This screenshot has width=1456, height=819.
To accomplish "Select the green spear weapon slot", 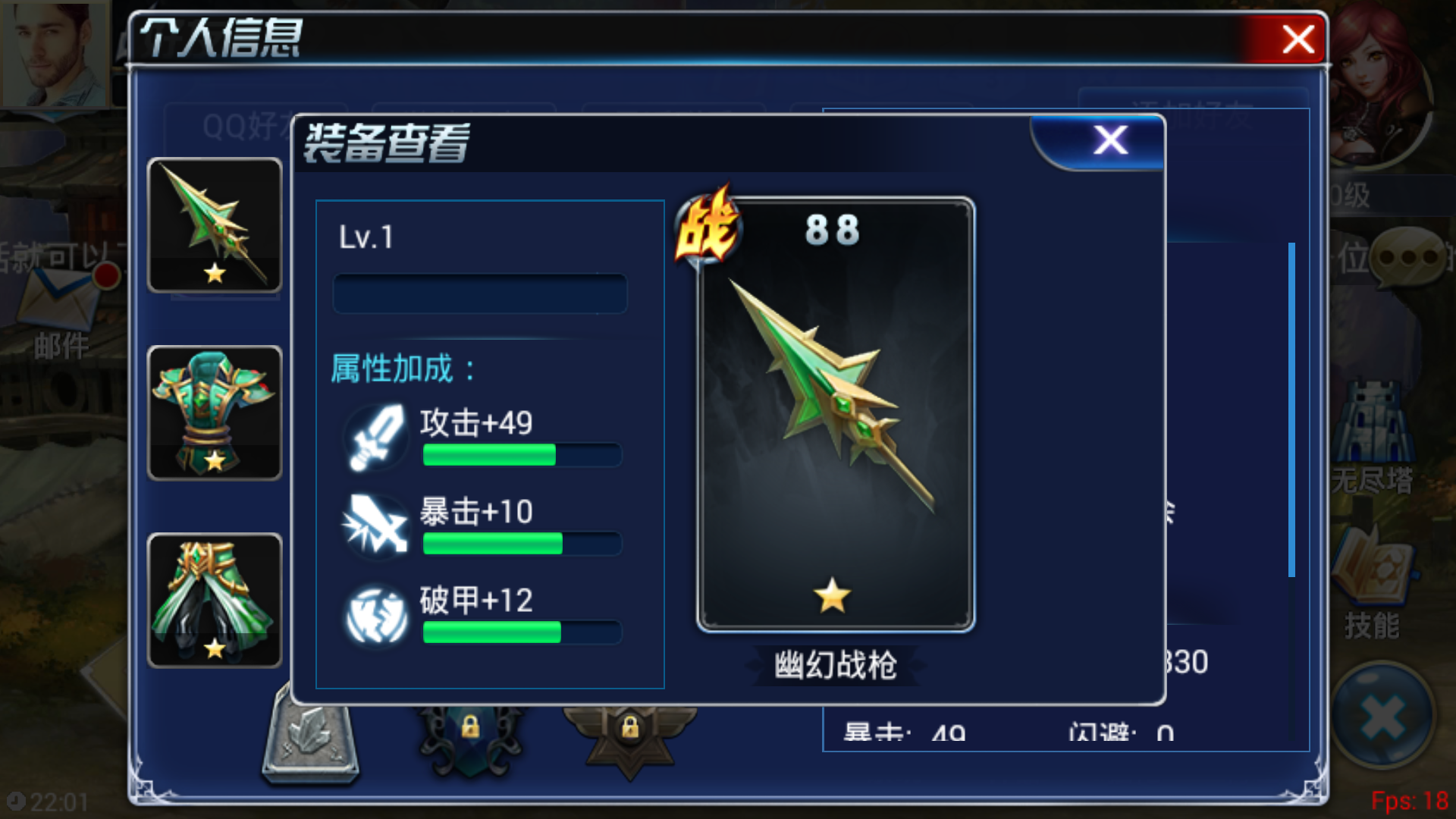I will point(215,225).
